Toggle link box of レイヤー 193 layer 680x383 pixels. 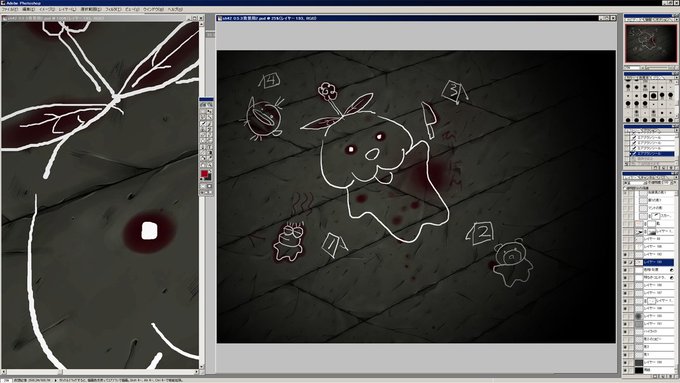pyautogui.click(x=631, y=262)
